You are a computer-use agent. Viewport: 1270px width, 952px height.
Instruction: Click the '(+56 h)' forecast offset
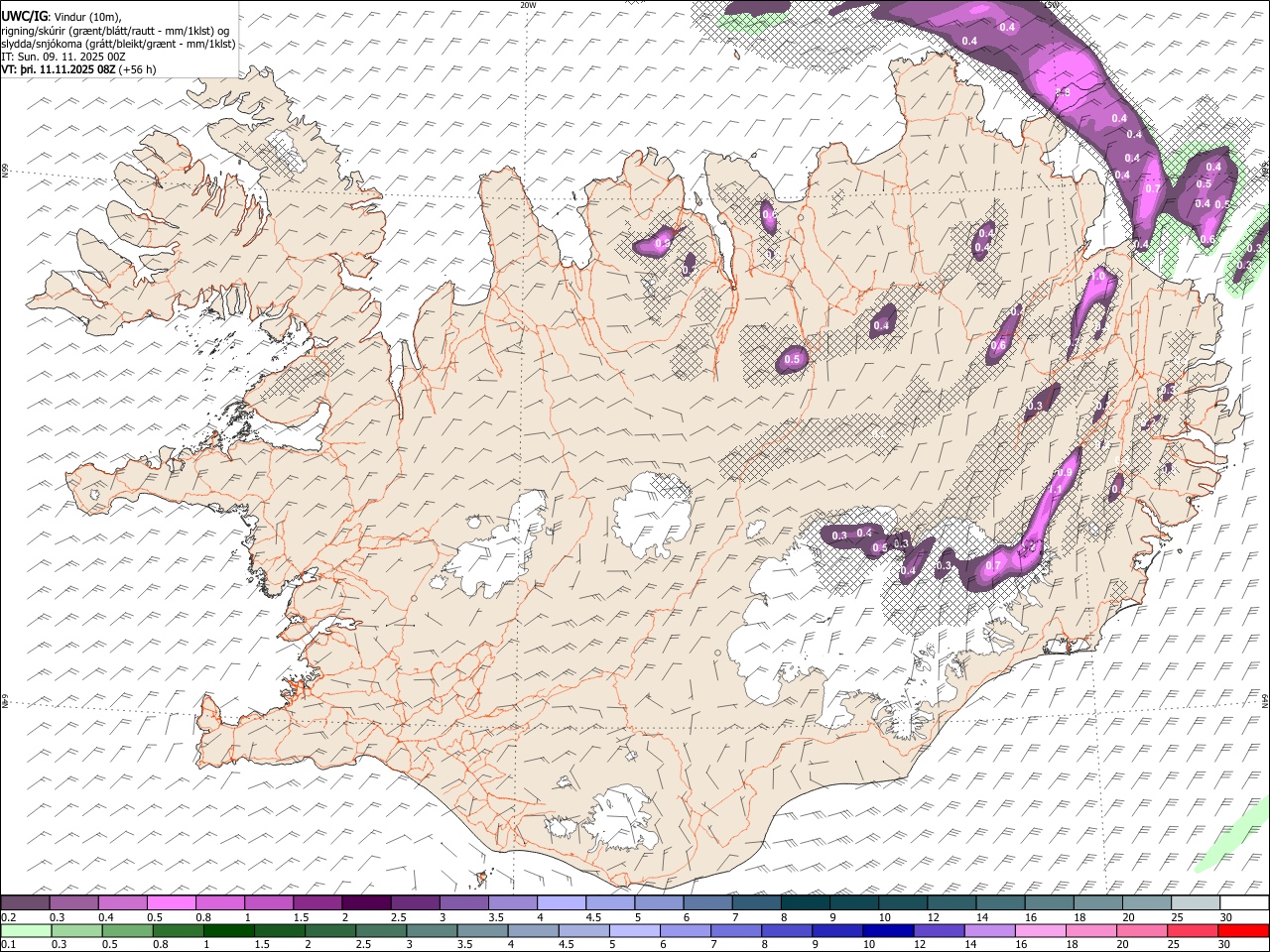click(137, 69)
